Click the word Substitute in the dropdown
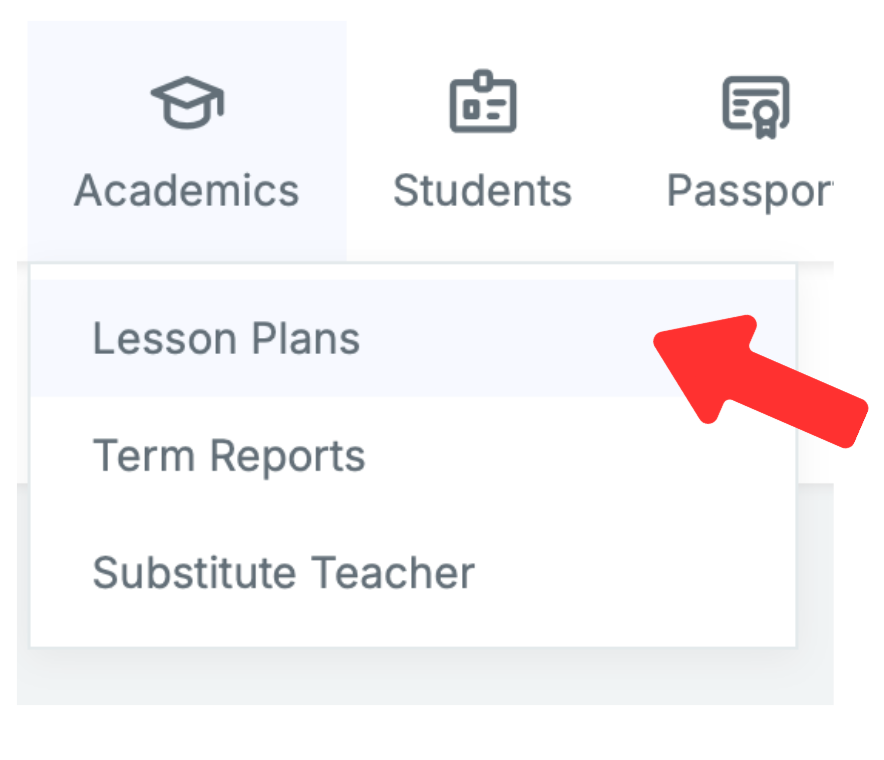The width and height of the screenshot is (884, 760). (x=195, y=573)
